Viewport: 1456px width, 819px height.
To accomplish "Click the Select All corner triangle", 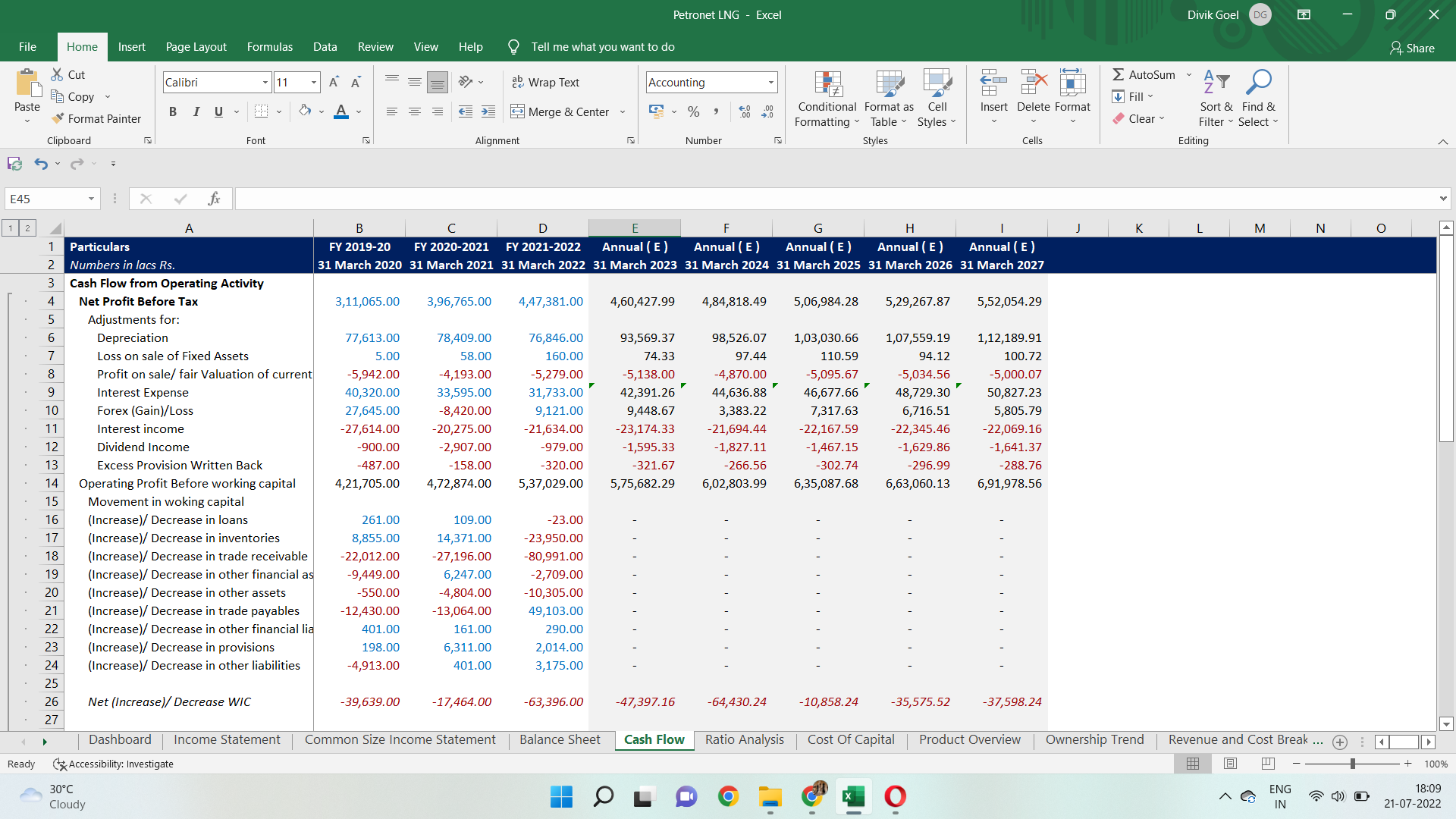I will coord(55,227).
